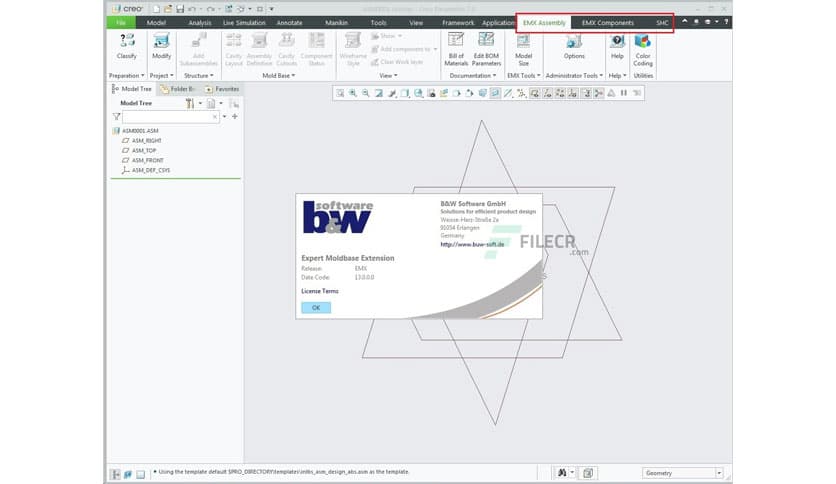Toggle full-screen browser icon in status bar
The width and height of the screenshot is (836, 484).
click(140, 474)
